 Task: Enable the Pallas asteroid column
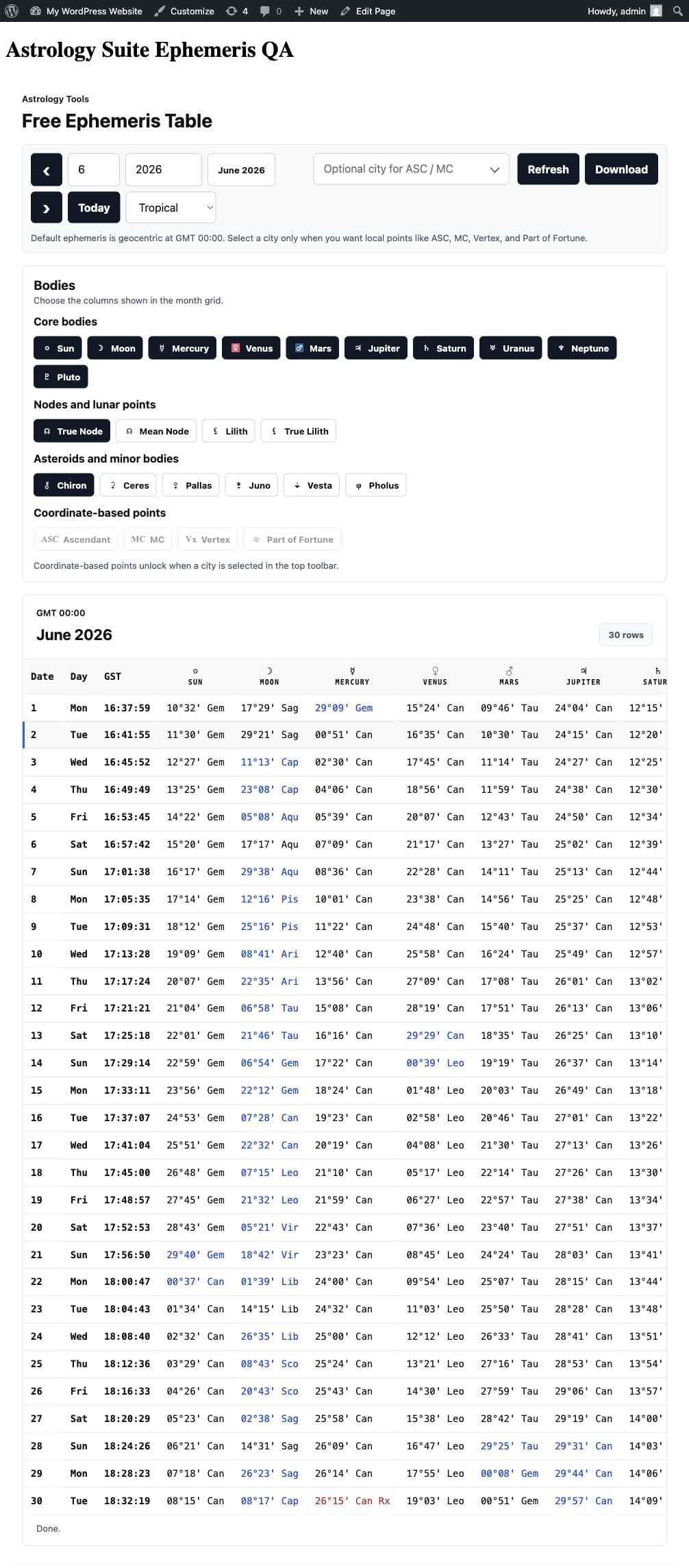click(191, 485)
